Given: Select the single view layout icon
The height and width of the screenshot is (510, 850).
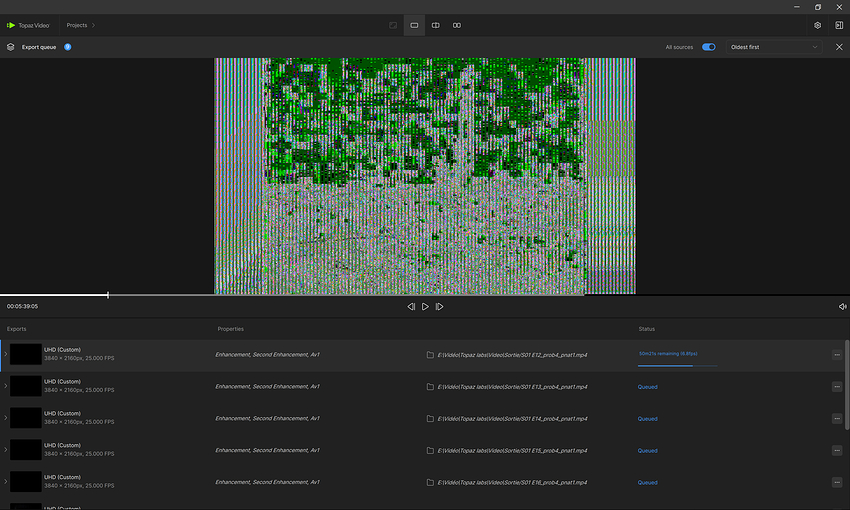Looking at the screenshot, I should pyautogui.click(x=414, y=25).
